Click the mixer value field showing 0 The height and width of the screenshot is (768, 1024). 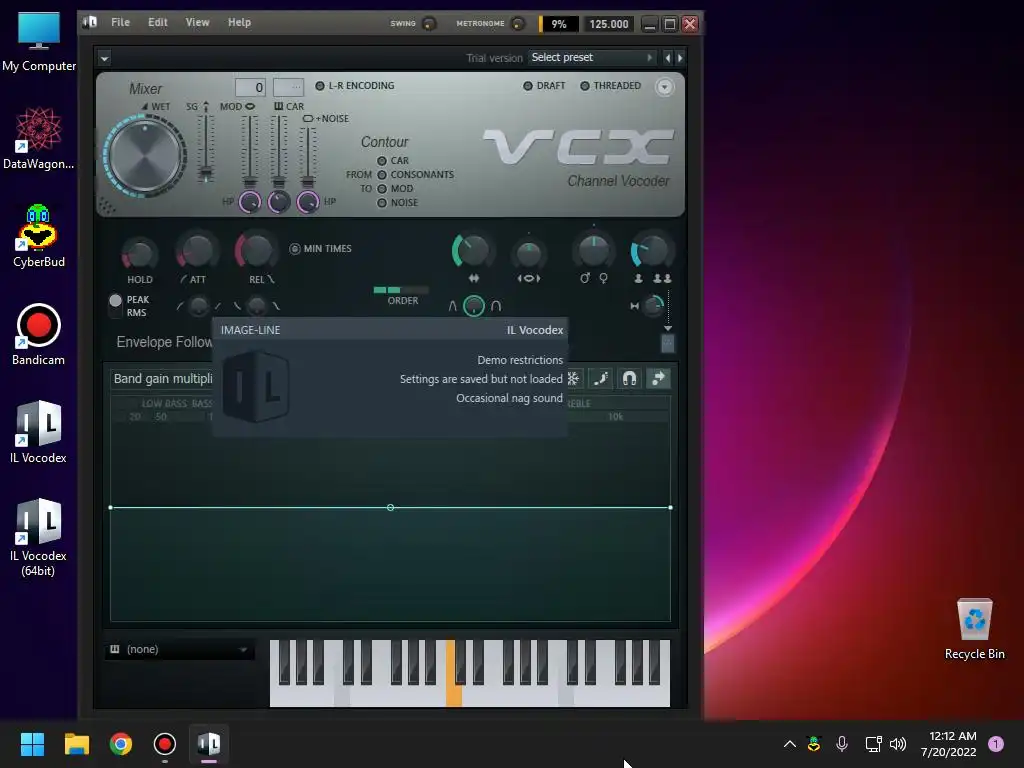pyautogui.click(x=250, y=88)
